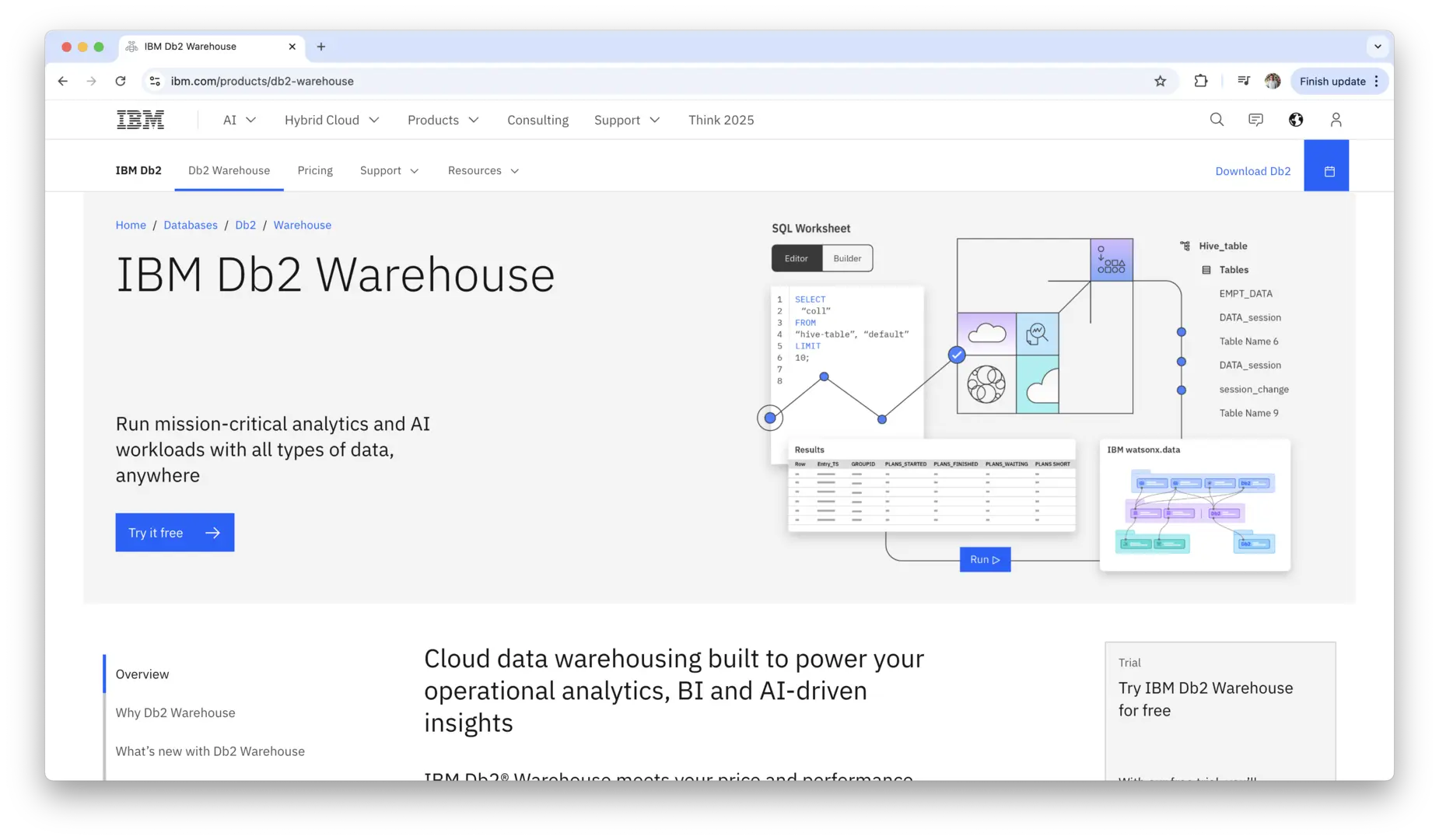Follow the Download Db2 link

coord(1252,171)
